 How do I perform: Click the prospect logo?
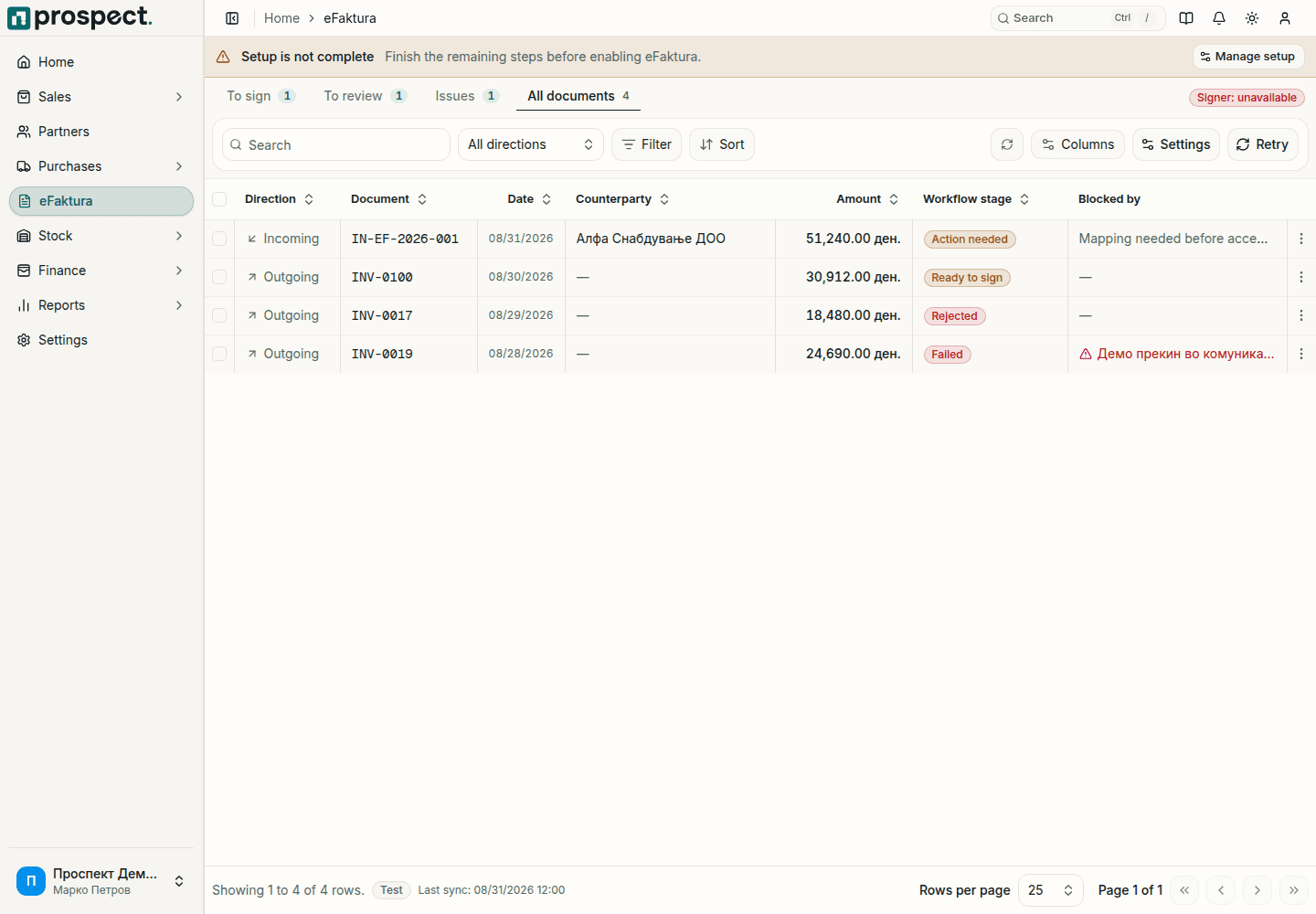tap(80, 17)
